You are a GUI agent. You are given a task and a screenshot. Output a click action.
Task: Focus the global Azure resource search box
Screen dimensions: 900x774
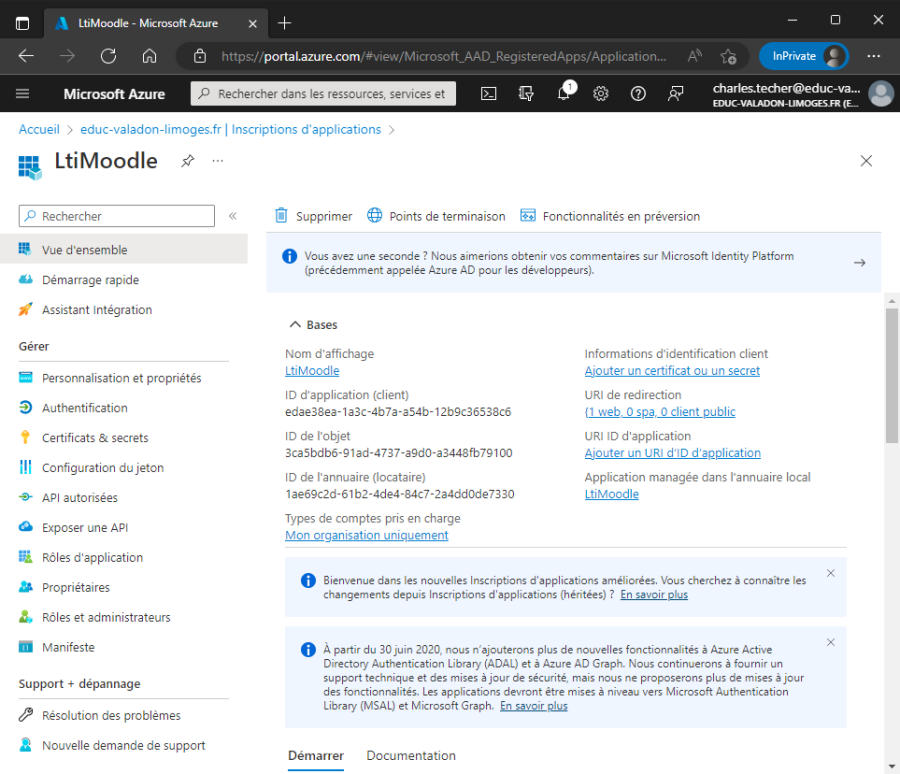point(323,94)
